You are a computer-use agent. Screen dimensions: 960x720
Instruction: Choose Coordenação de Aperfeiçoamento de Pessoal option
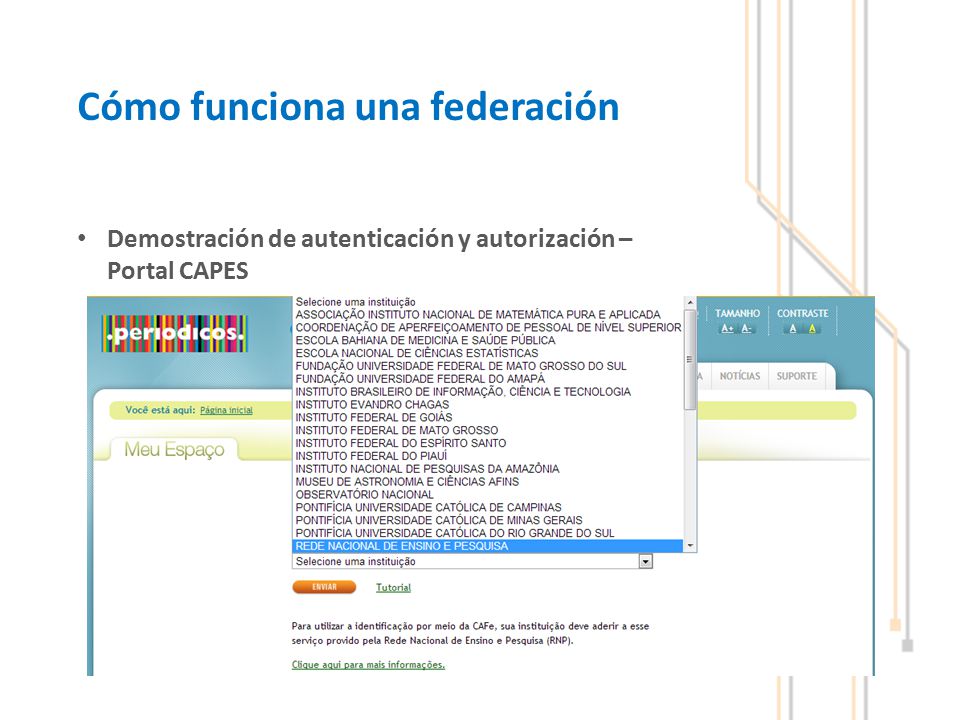point(487,328)
